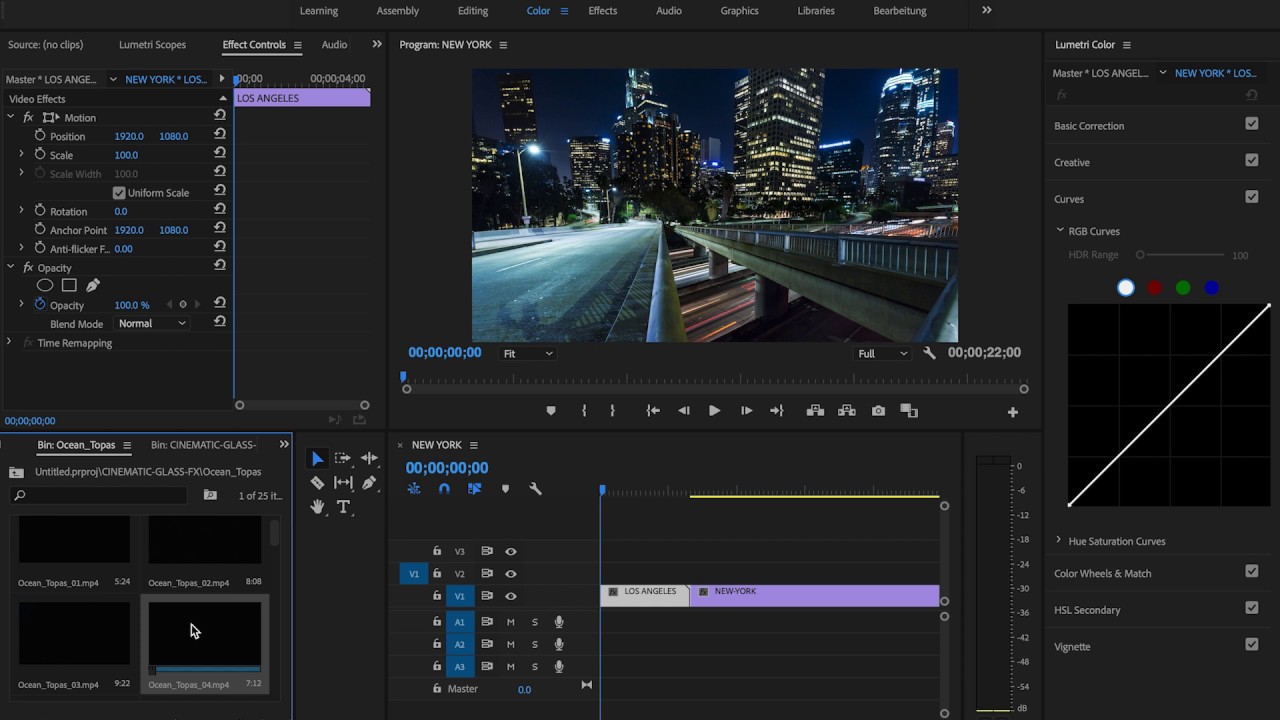Hide track V2 with eye icon
Viewport: 1280px width, 720px height.
click(511, 574)
